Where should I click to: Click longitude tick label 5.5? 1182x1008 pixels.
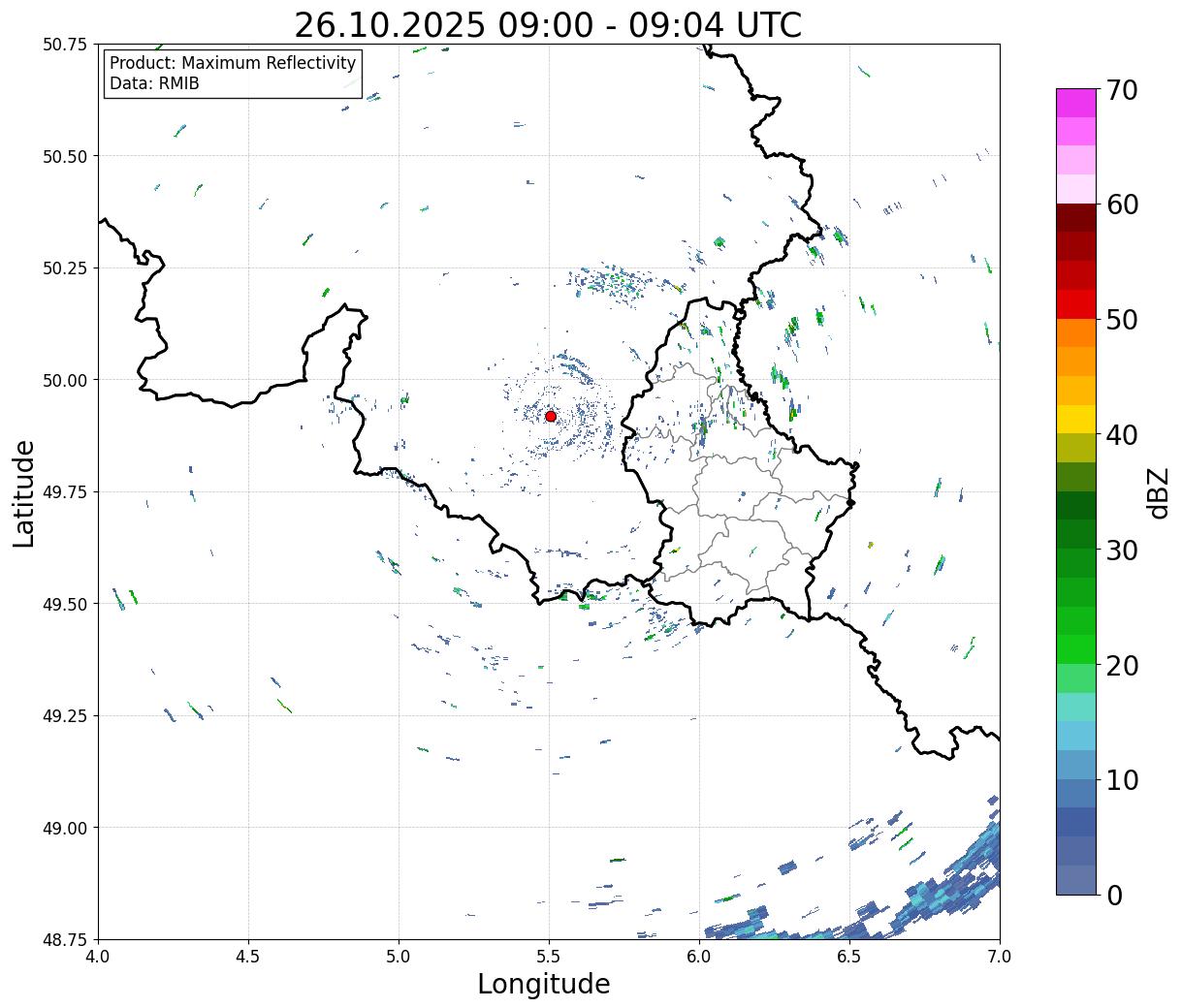click(549, 957)
